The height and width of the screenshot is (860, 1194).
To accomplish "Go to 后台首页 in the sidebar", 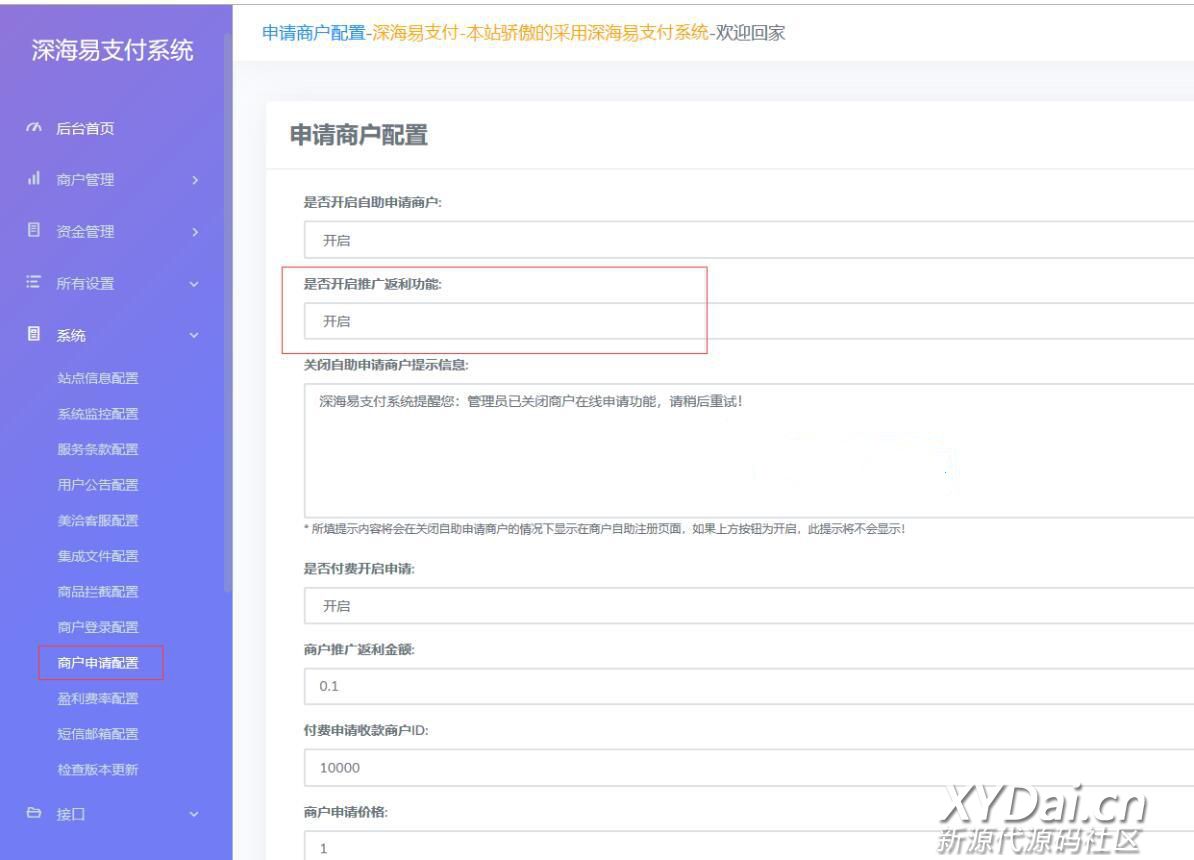I will (x=85, y=129).
